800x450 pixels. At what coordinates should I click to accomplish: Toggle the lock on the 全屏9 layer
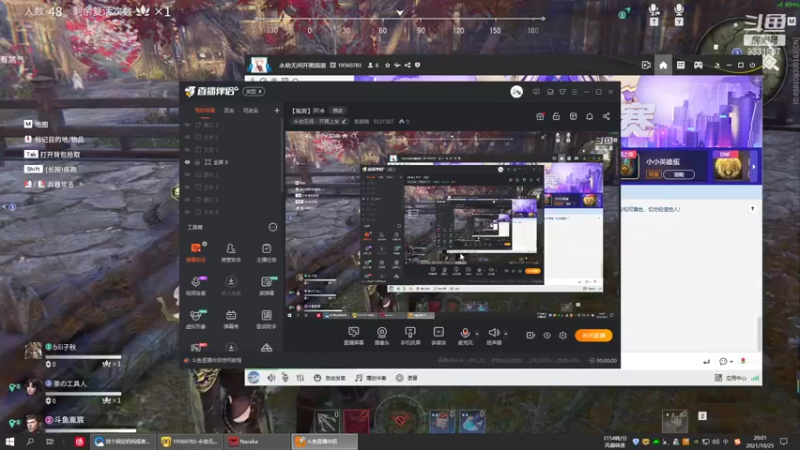(197, 162)
